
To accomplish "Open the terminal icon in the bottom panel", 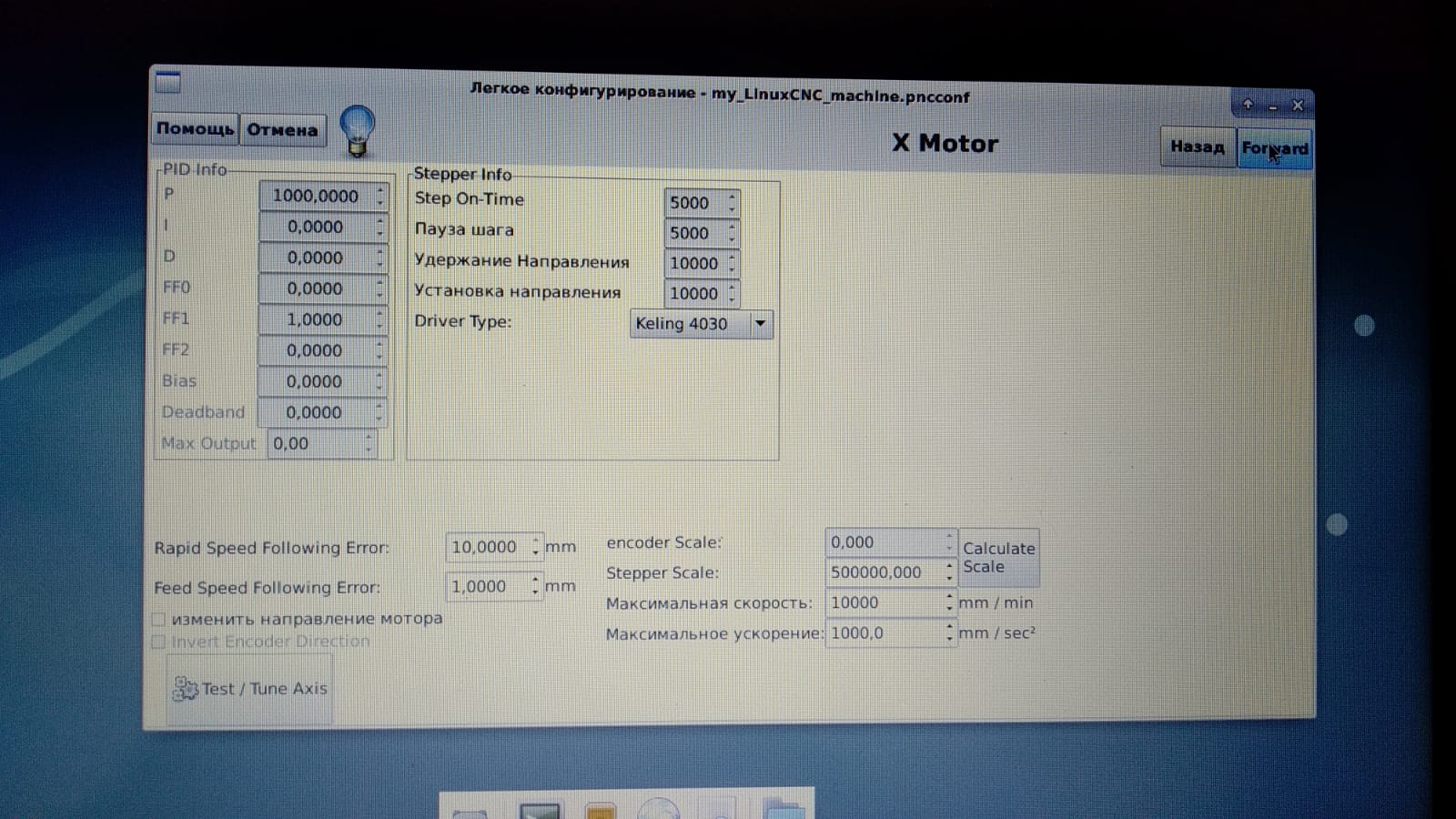I will (x=540, y=809).
